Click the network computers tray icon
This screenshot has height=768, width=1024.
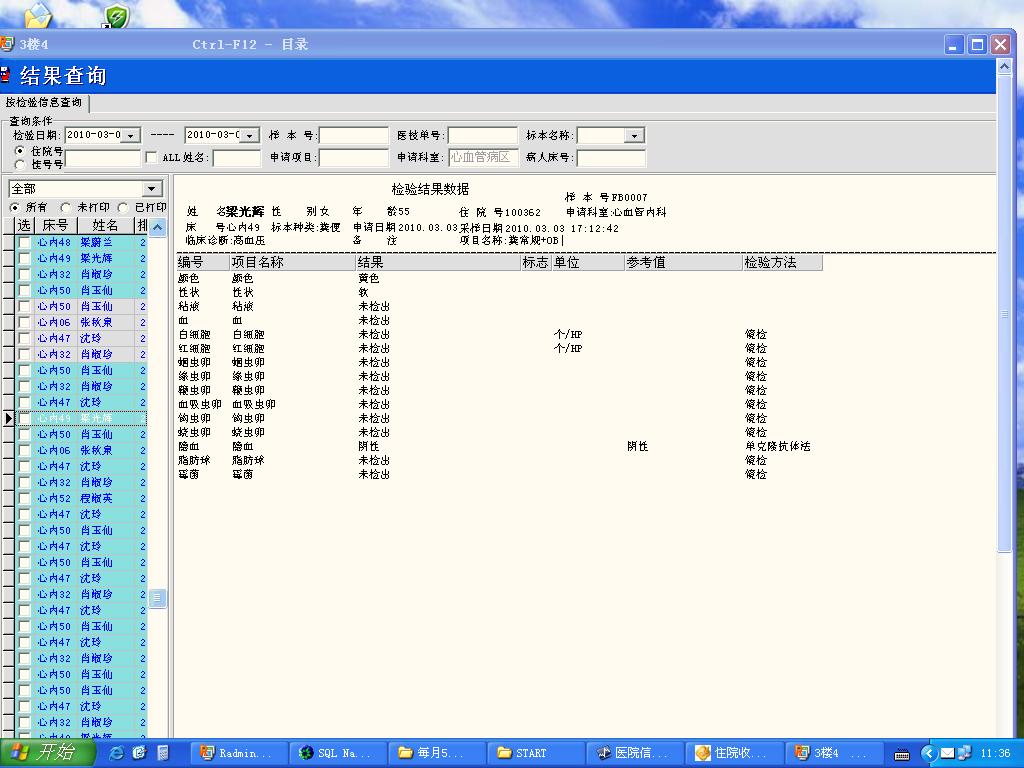click(x=965, y=754)
